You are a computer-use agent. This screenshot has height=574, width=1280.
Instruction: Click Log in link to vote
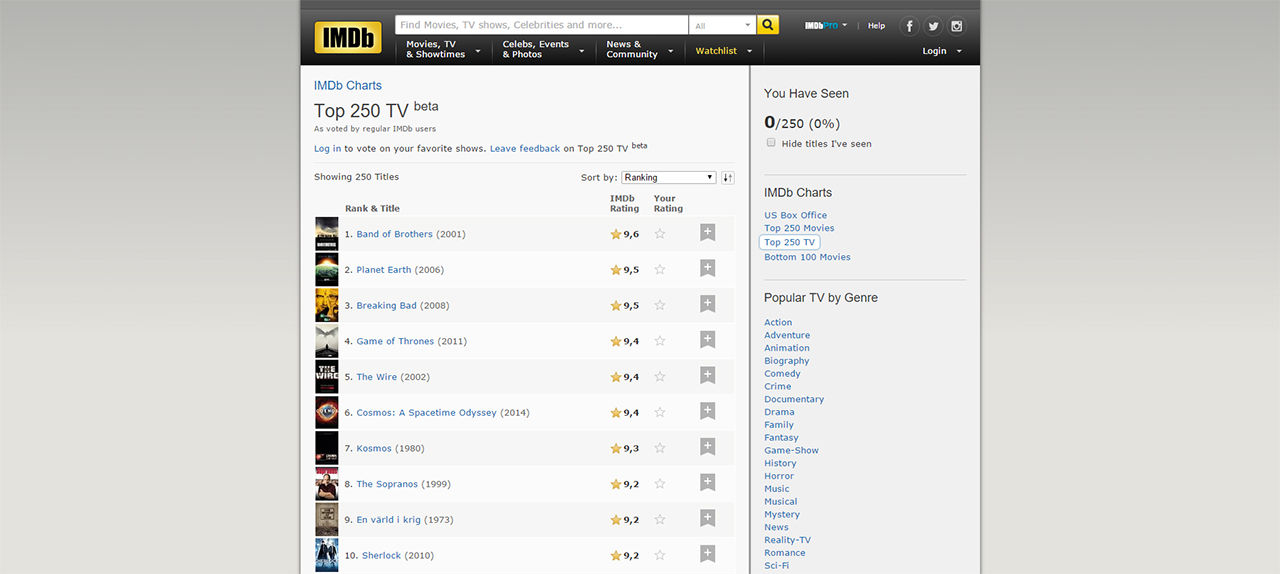pos(327,149)
